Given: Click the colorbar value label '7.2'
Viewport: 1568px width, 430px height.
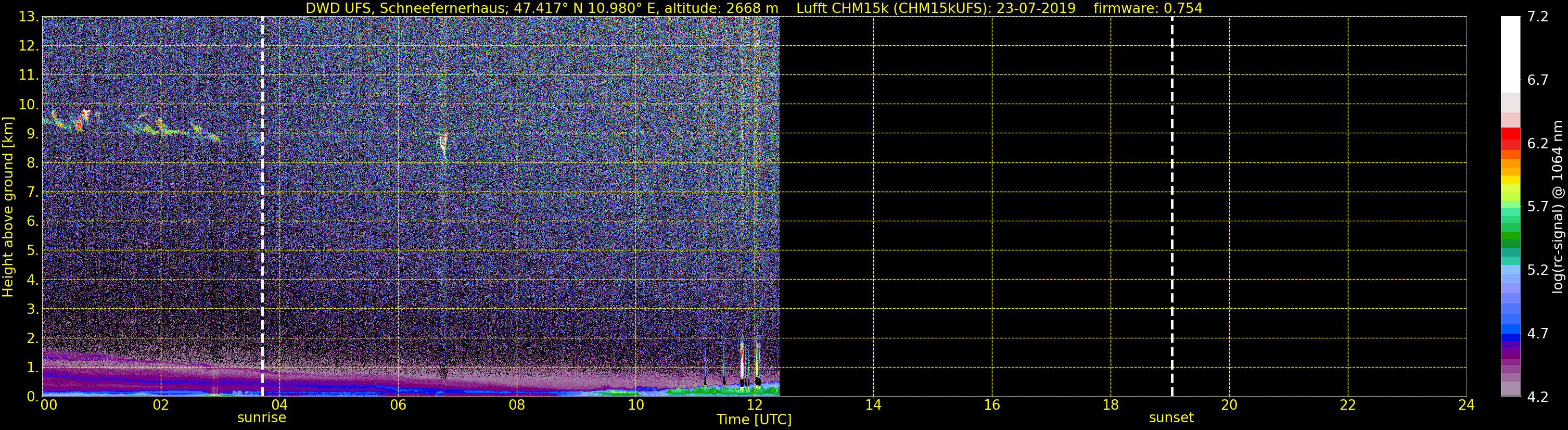Looking at the screenshot, I should (1538, 17).
